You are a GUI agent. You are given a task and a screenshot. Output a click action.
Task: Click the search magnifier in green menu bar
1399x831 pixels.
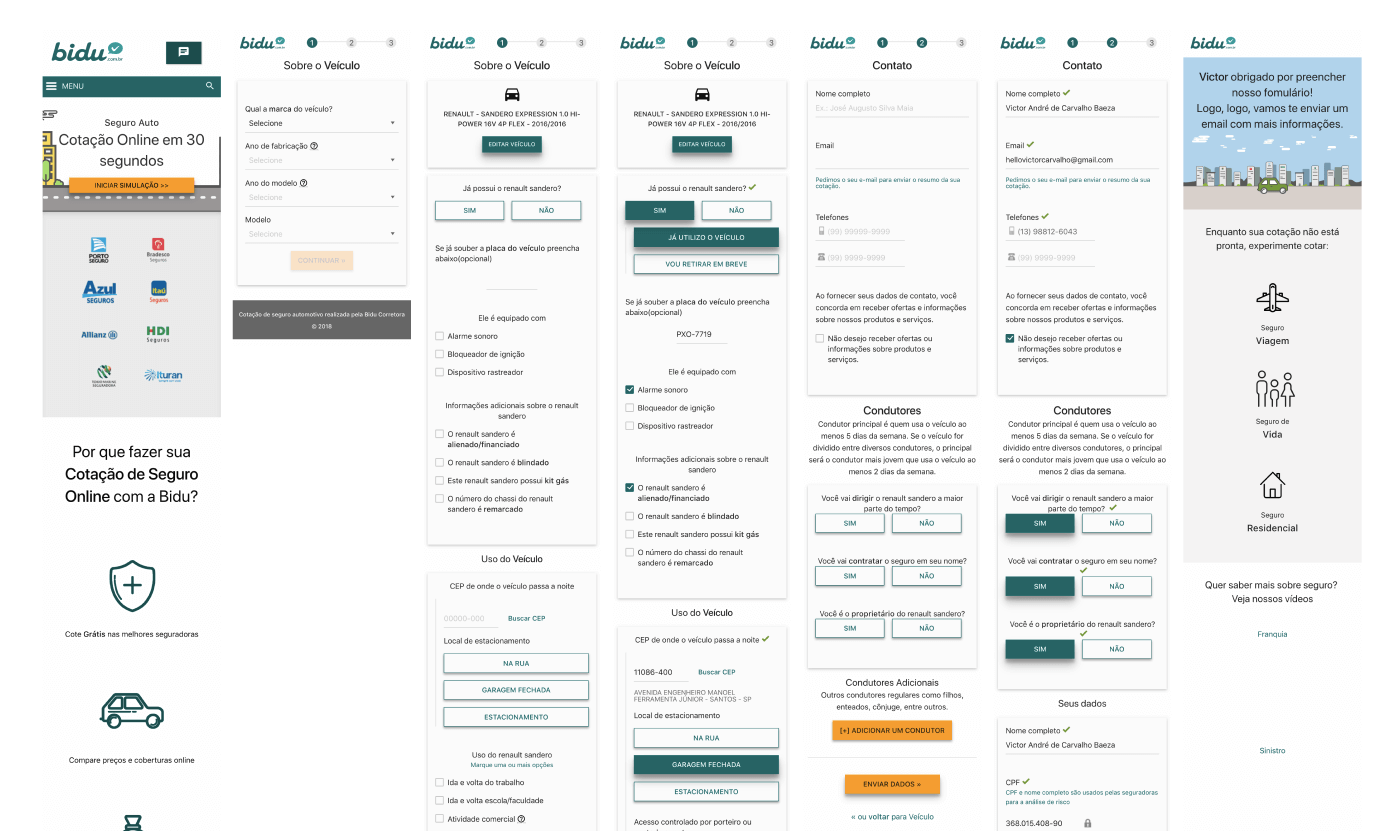(210, 86)
